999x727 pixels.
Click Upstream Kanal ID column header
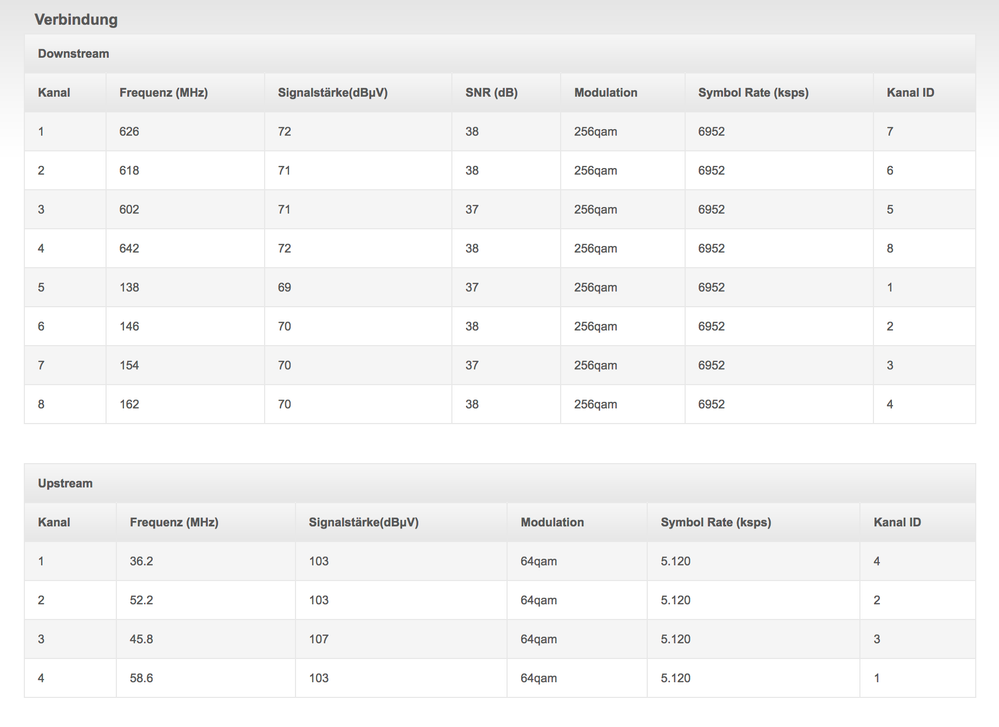point(897,522)
